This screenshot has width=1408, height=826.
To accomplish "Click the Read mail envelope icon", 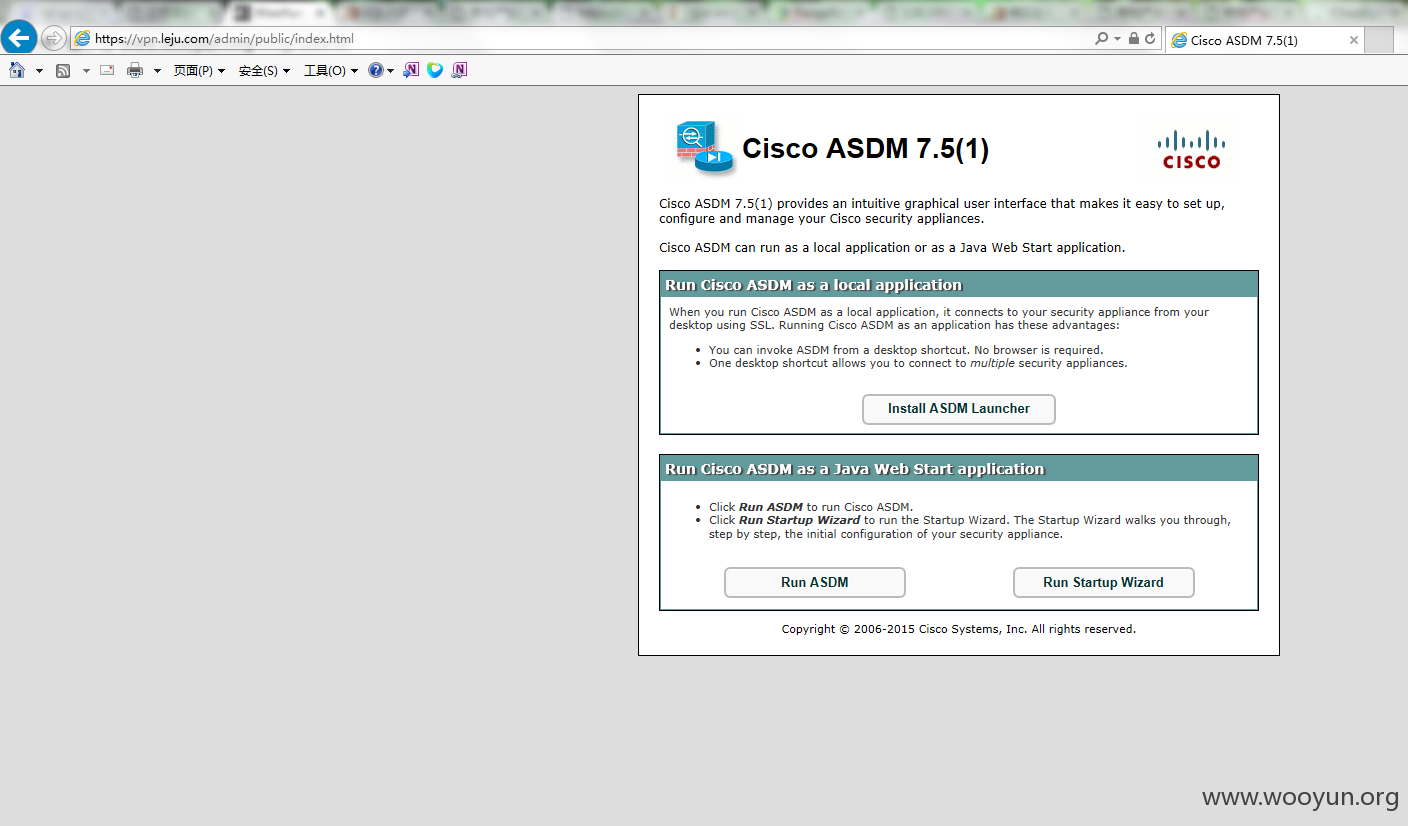I will [107, 70].
